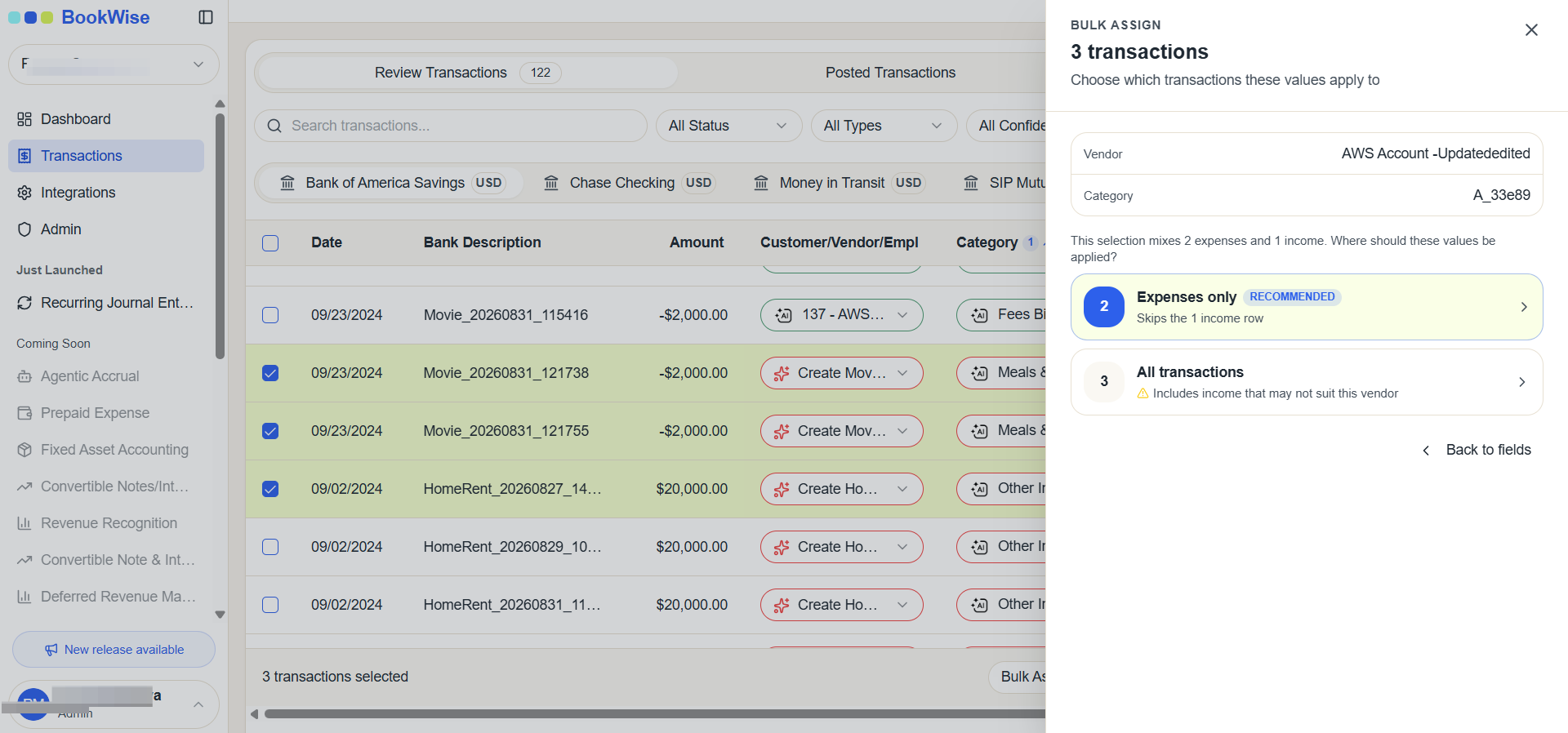Click AI icon on Fees category pill
Screen dimensions: 1568x733
(979, 315)
